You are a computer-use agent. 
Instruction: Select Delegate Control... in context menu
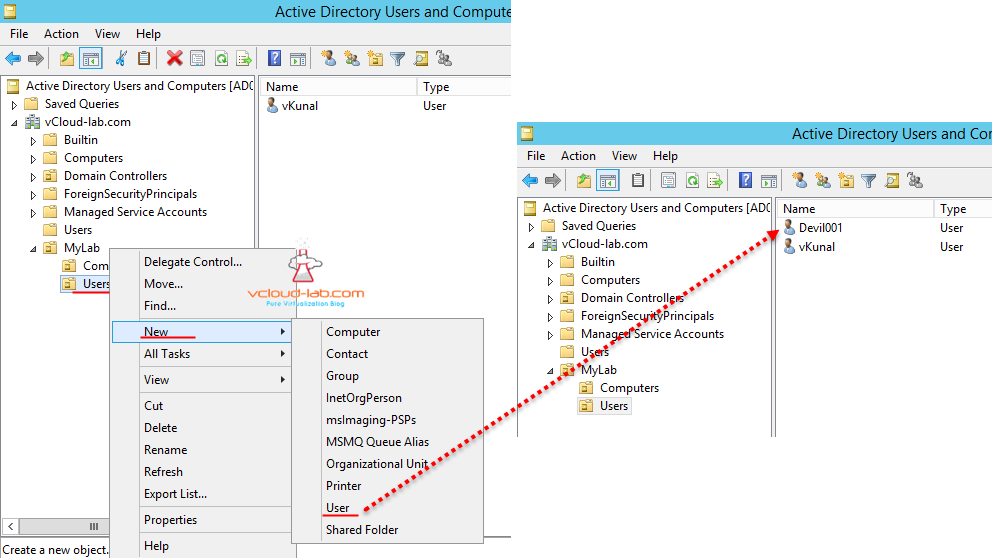pos(193,262)
